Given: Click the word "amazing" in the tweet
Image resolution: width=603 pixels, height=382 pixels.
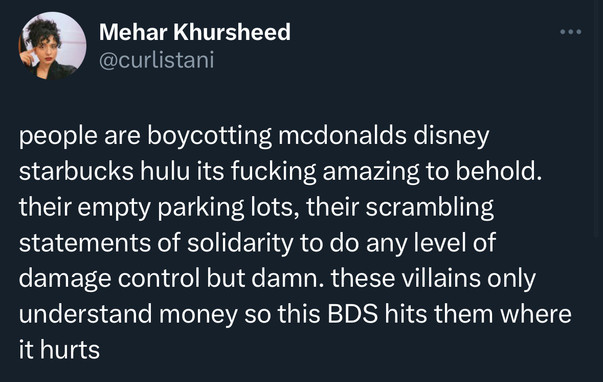Looking at the screenshot, I should pos(371,173).
